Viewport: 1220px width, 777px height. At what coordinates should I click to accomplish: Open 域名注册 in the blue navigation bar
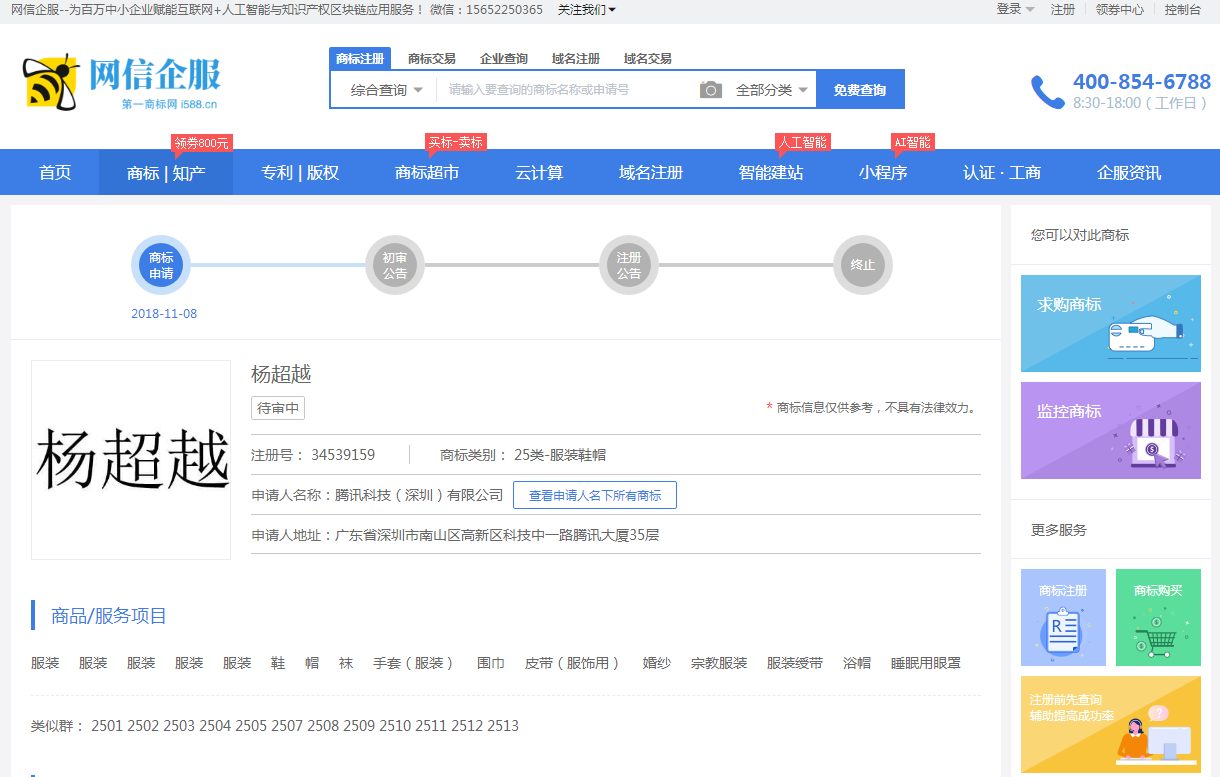click(651, 173)
